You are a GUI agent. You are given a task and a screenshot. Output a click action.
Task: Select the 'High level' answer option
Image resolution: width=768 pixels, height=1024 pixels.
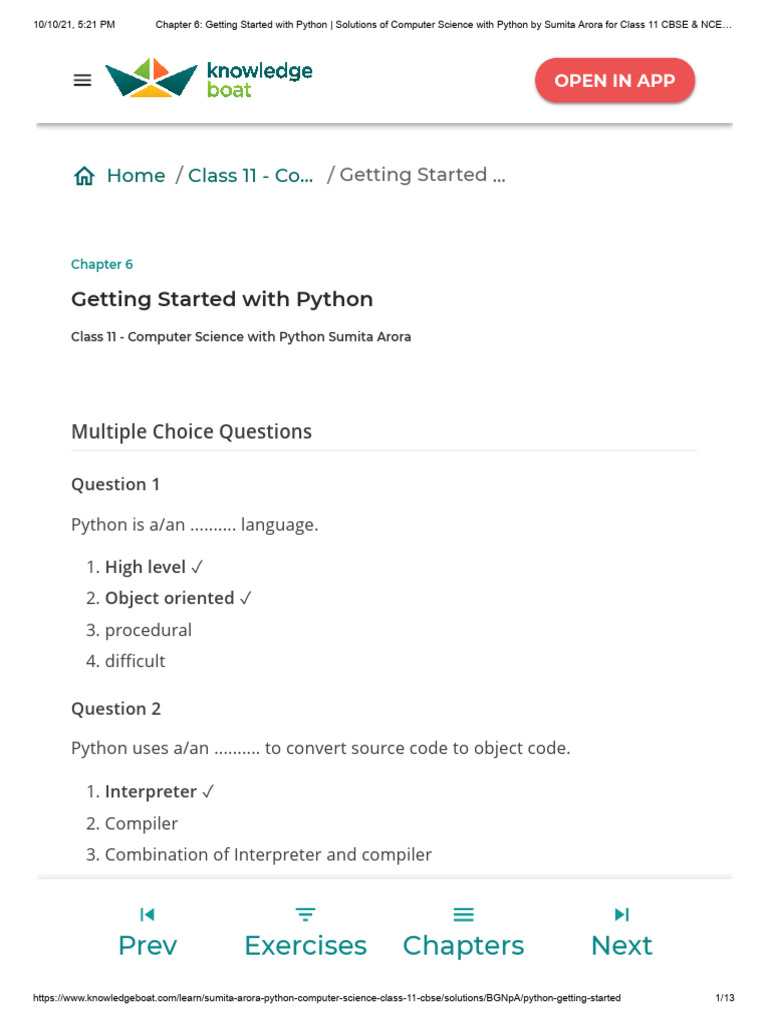146,567
